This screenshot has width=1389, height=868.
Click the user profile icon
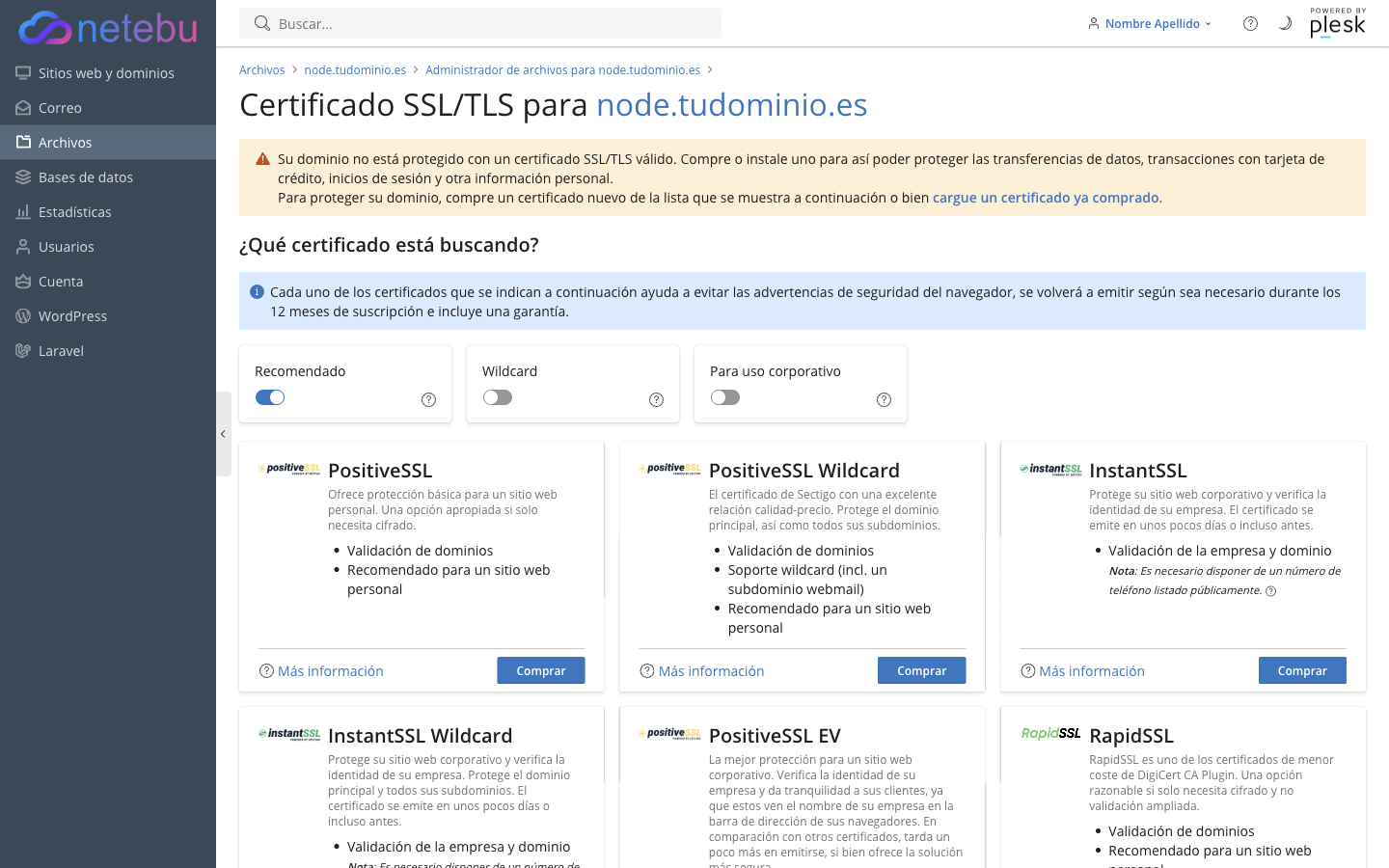tap(1094, 23)
